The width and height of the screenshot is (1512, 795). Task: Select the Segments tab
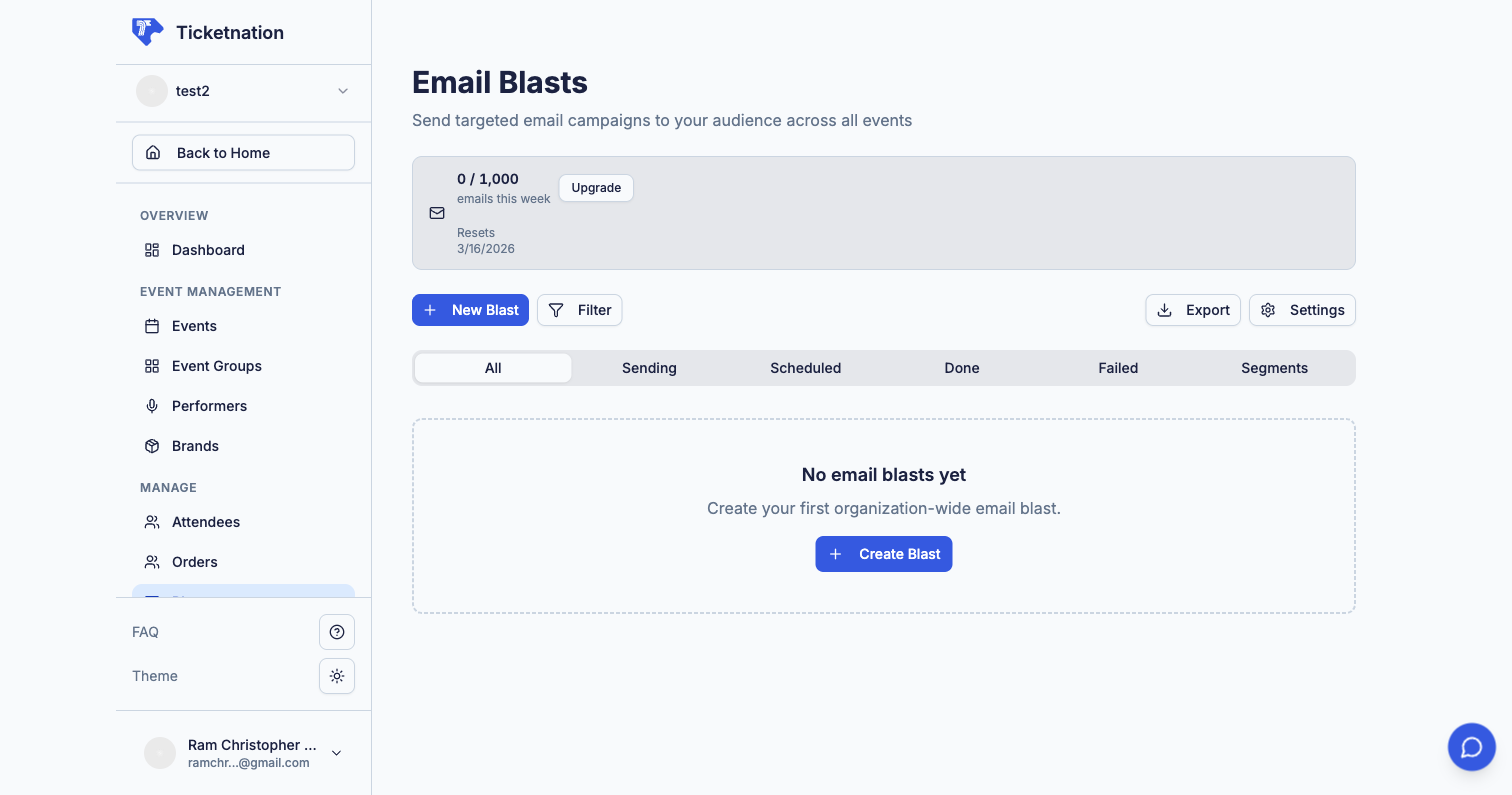(x=1274, y=368)
